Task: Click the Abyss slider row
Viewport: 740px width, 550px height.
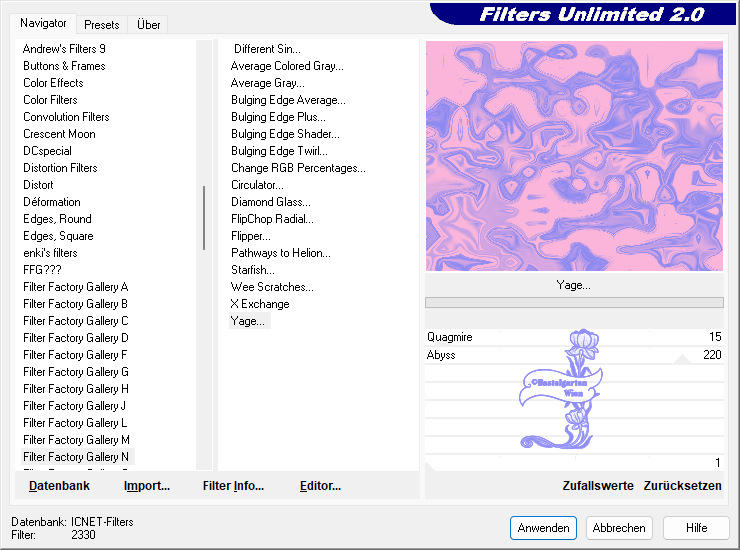Action: [573, 355]
